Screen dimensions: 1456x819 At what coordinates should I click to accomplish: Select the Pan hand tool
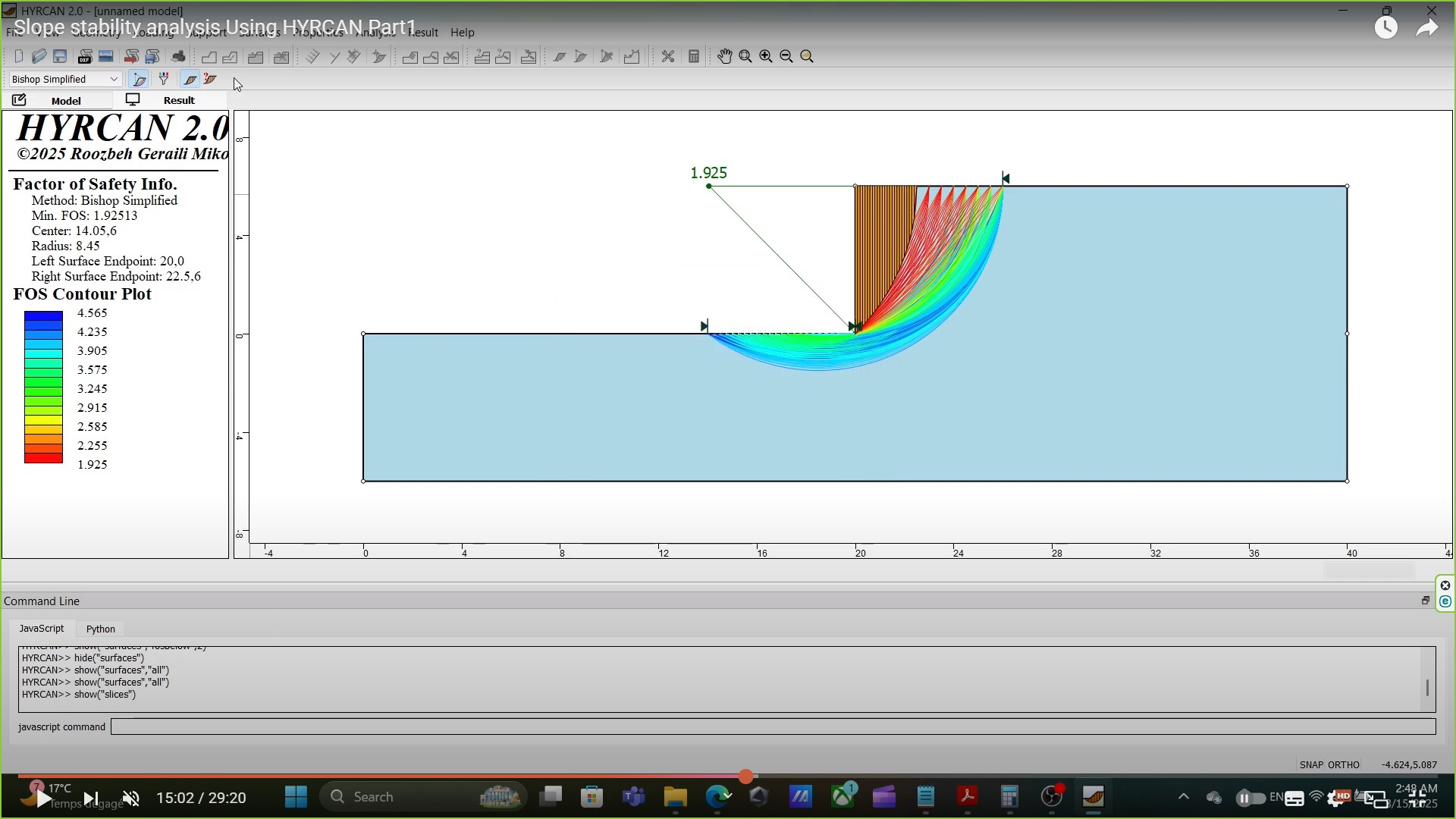[x=725, y=56]
